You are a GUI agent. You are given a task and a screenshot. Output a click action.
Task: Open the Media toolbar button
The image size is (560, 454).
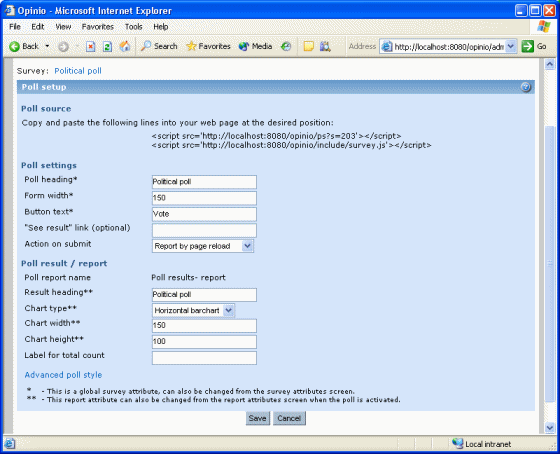click(x=255, y=46)
